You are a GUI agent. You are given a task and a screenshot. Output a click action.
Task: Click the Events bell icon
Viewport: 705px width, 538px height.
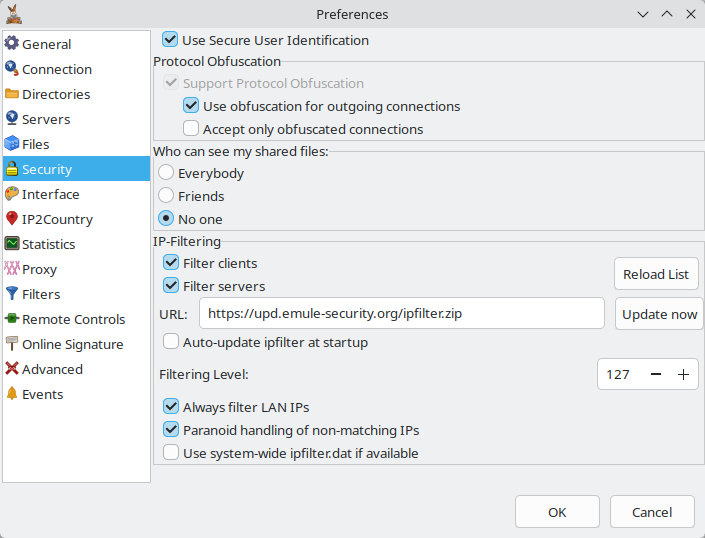(12, 394)
